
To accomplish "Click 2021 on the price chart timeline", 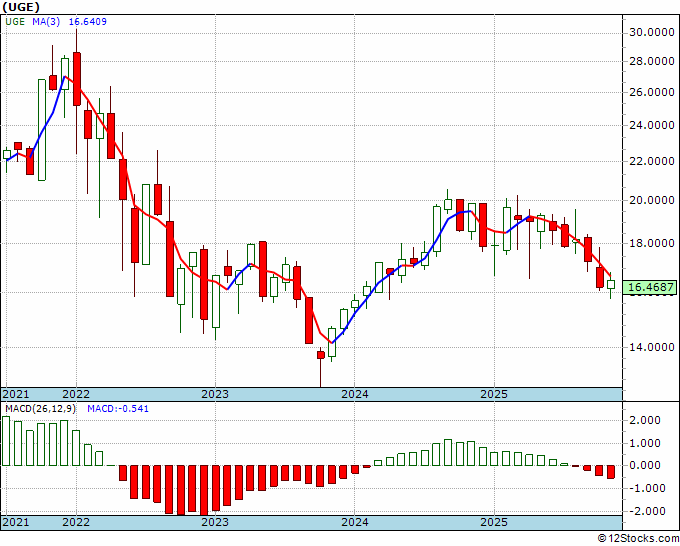I will pos(16,394).
